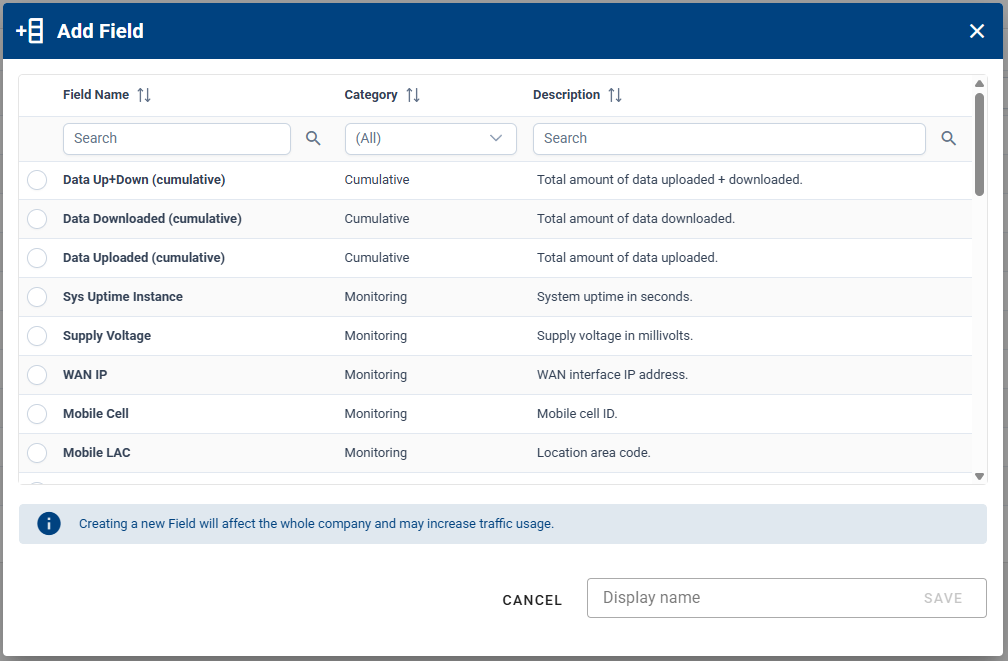Viewport: 1008px width, 661px height.
Task: Click the scroll up arrow of the list
Action: (x=979, y=84)
